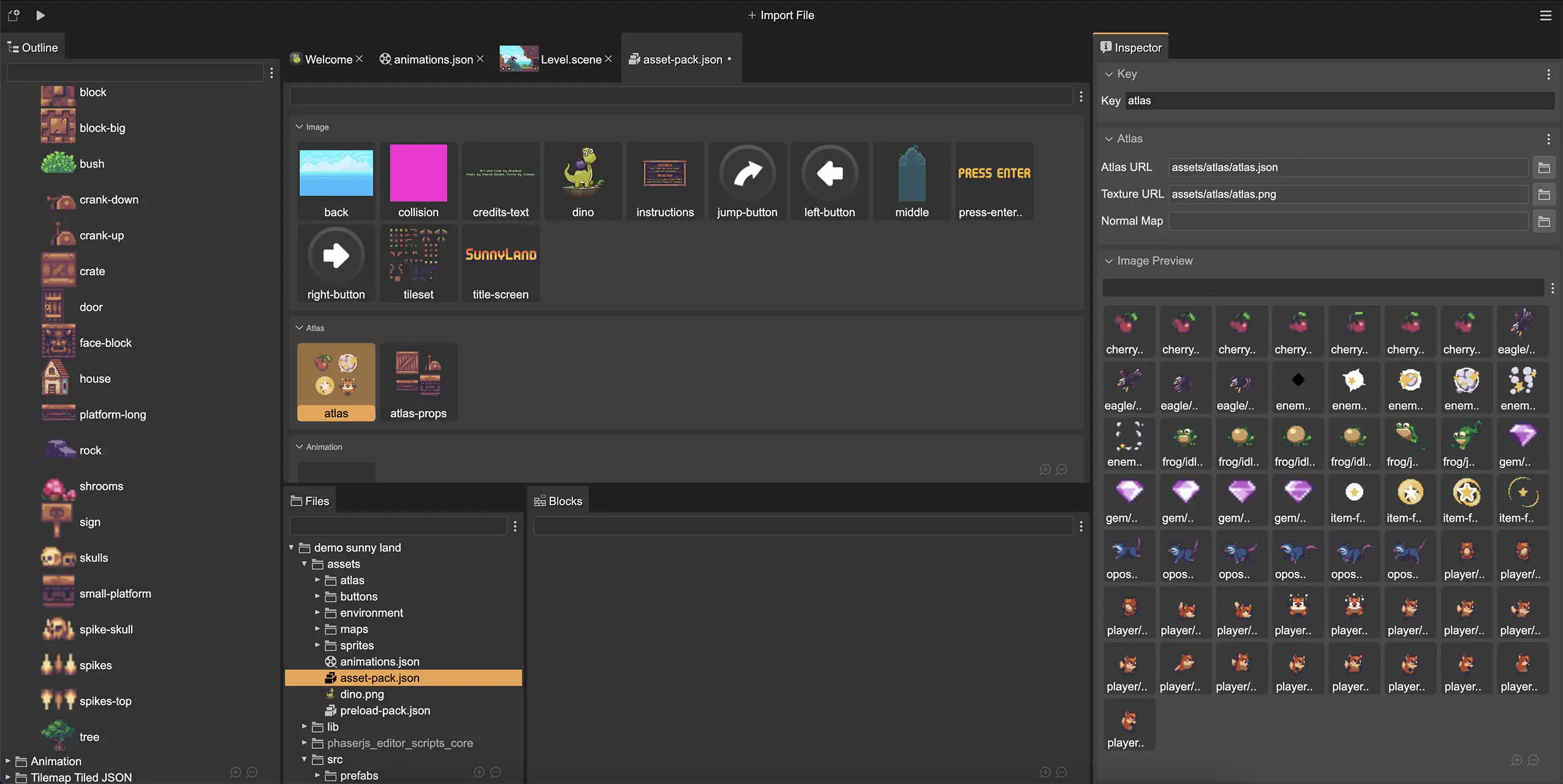Select preload-pack.json in Files tree
1563x784 pixels.
click(385, 710)
